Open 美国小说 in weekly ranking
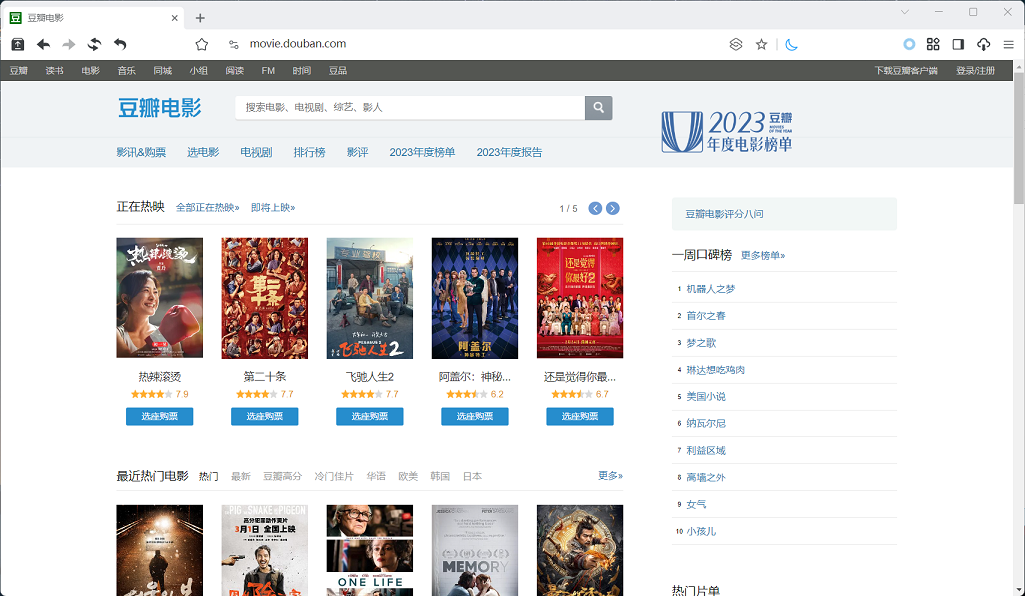The width and height of the screenshot is (1025, 596). point(706,397)
